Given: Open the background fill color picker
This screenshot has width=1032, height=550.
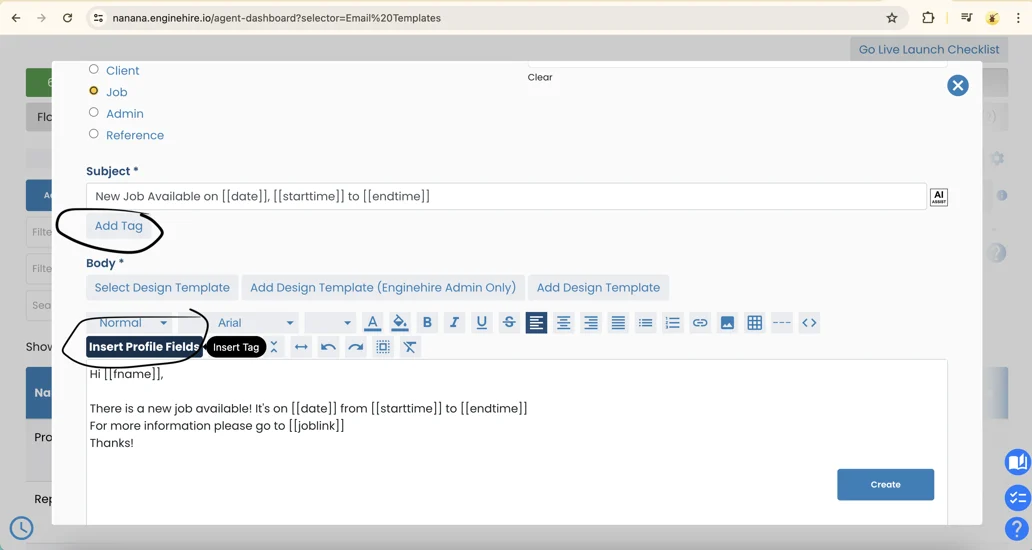Looking at the screenshot, I should pyautogui.click(x=400, y=322).
